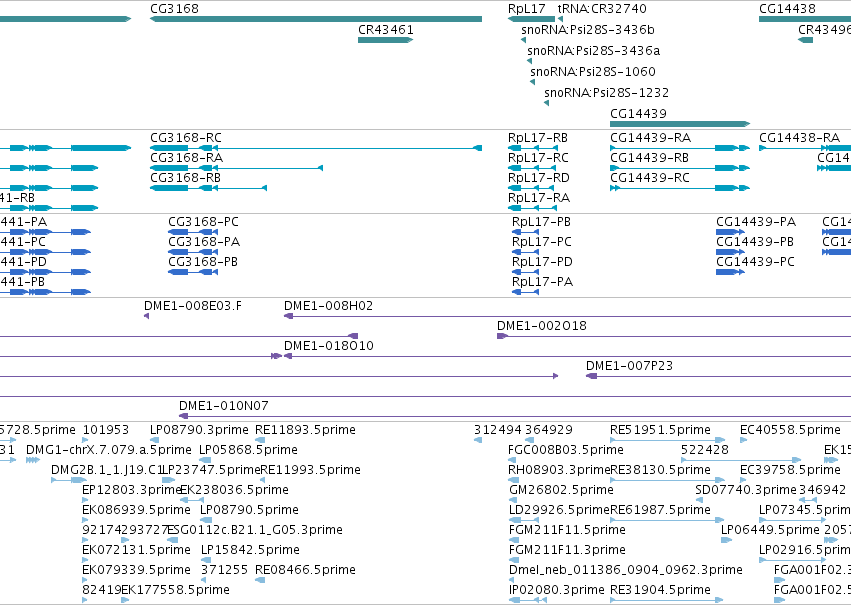
Task: Select EST RE11993.5prime label
Action: click(x=310, y=470)
